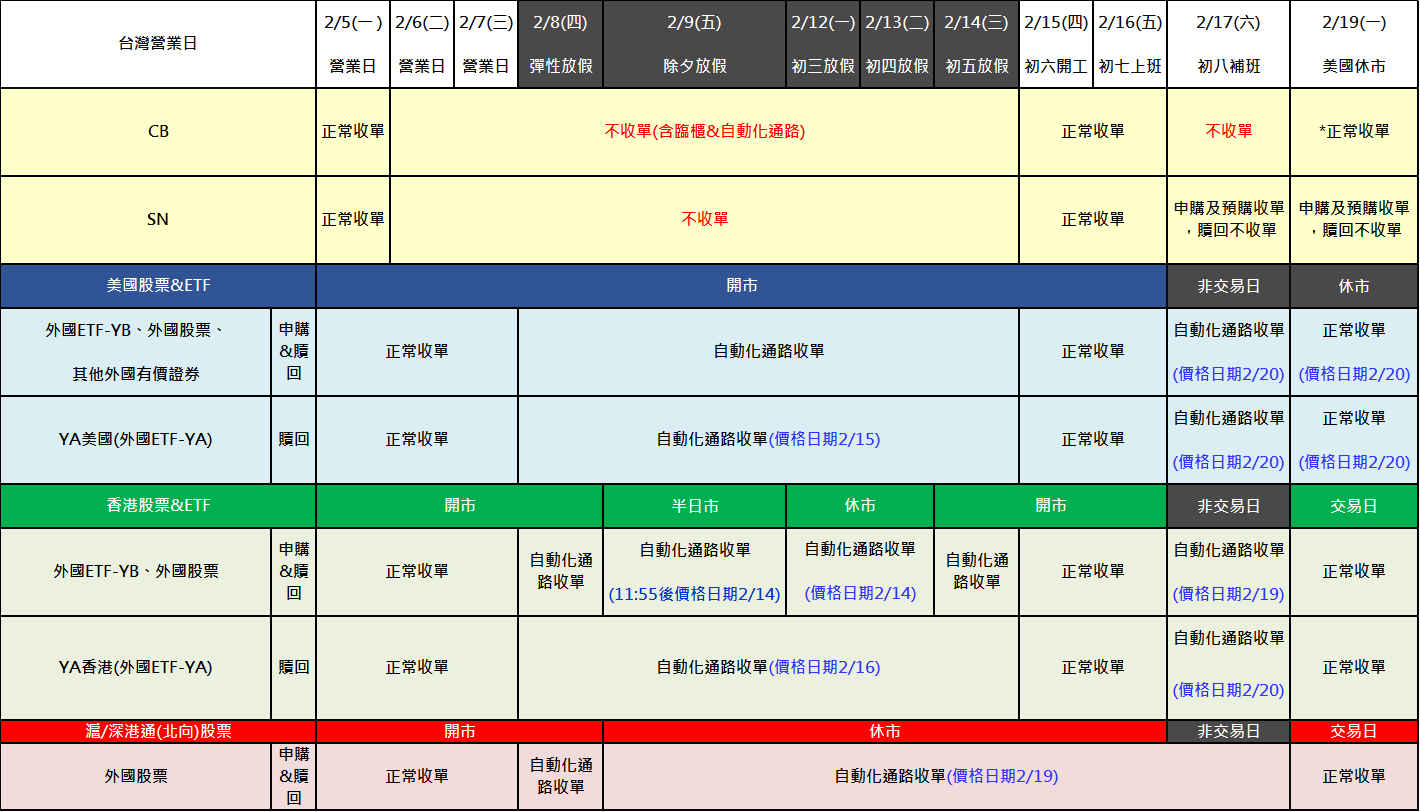Select the 2/17(六) 初八補班 header cell

tap(1229, 44)
